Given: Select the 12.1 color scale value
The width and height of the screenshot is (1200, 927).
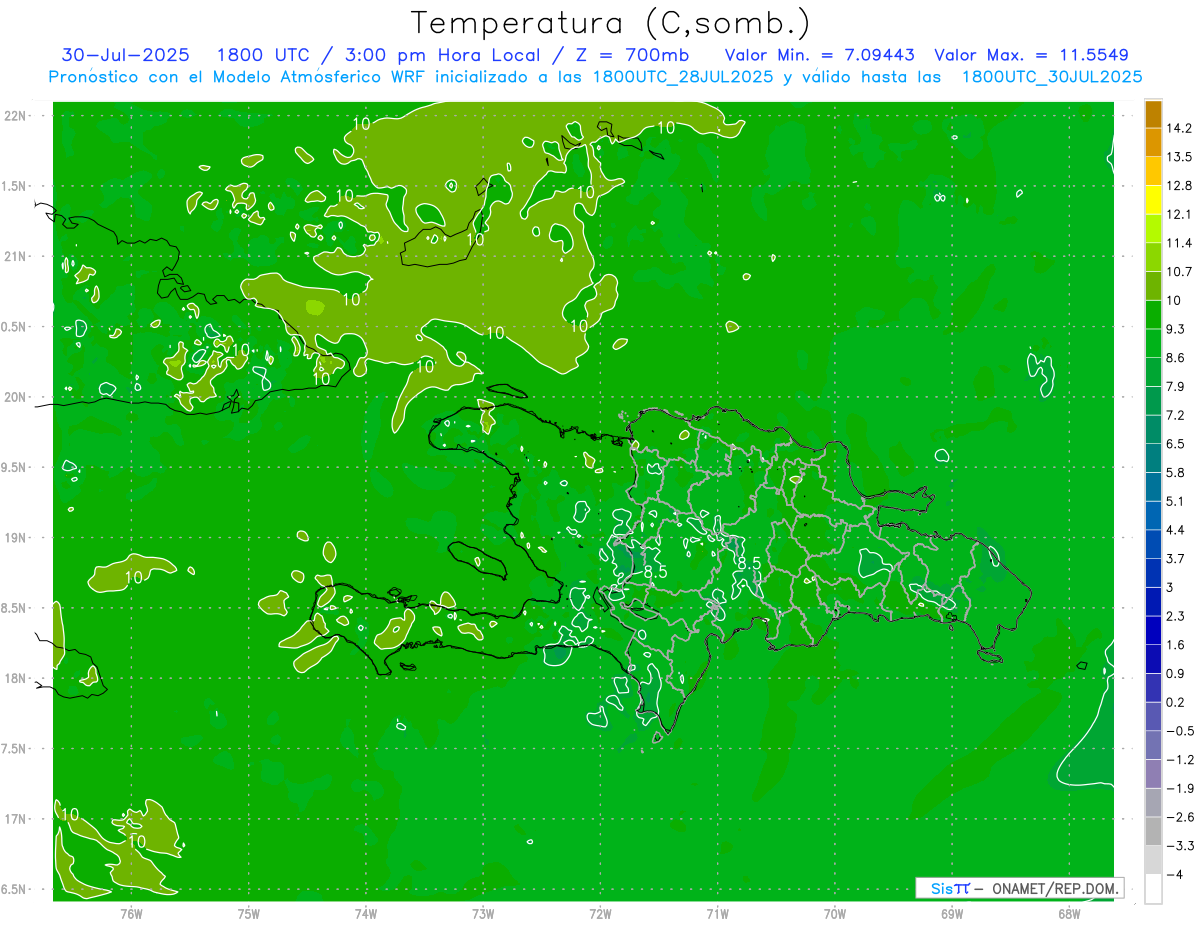Looking at the screenshot, I should pos(1179,214).
